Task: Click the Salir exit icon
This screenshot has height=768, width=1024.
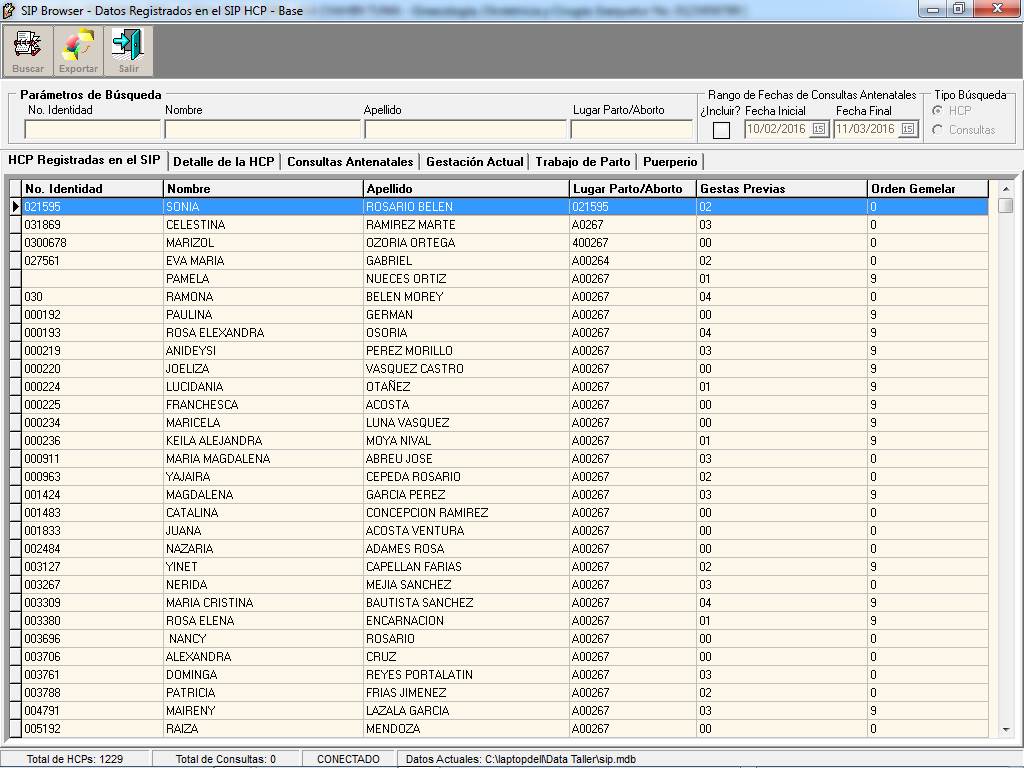Action: (129, 51)
